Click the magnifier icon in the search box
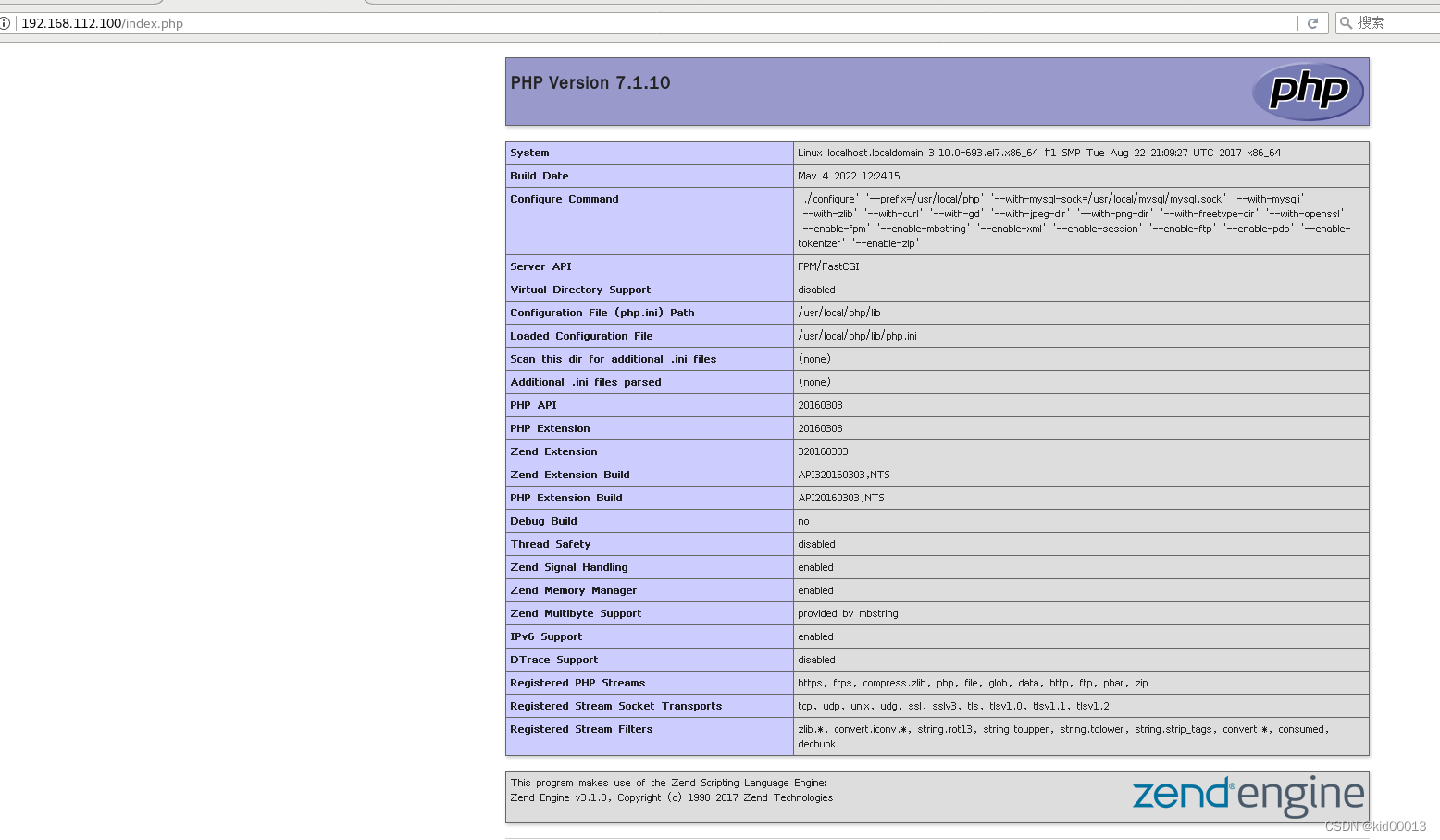The width and height of the screenshot is (1440, 840). click(x=1347, y=22)
